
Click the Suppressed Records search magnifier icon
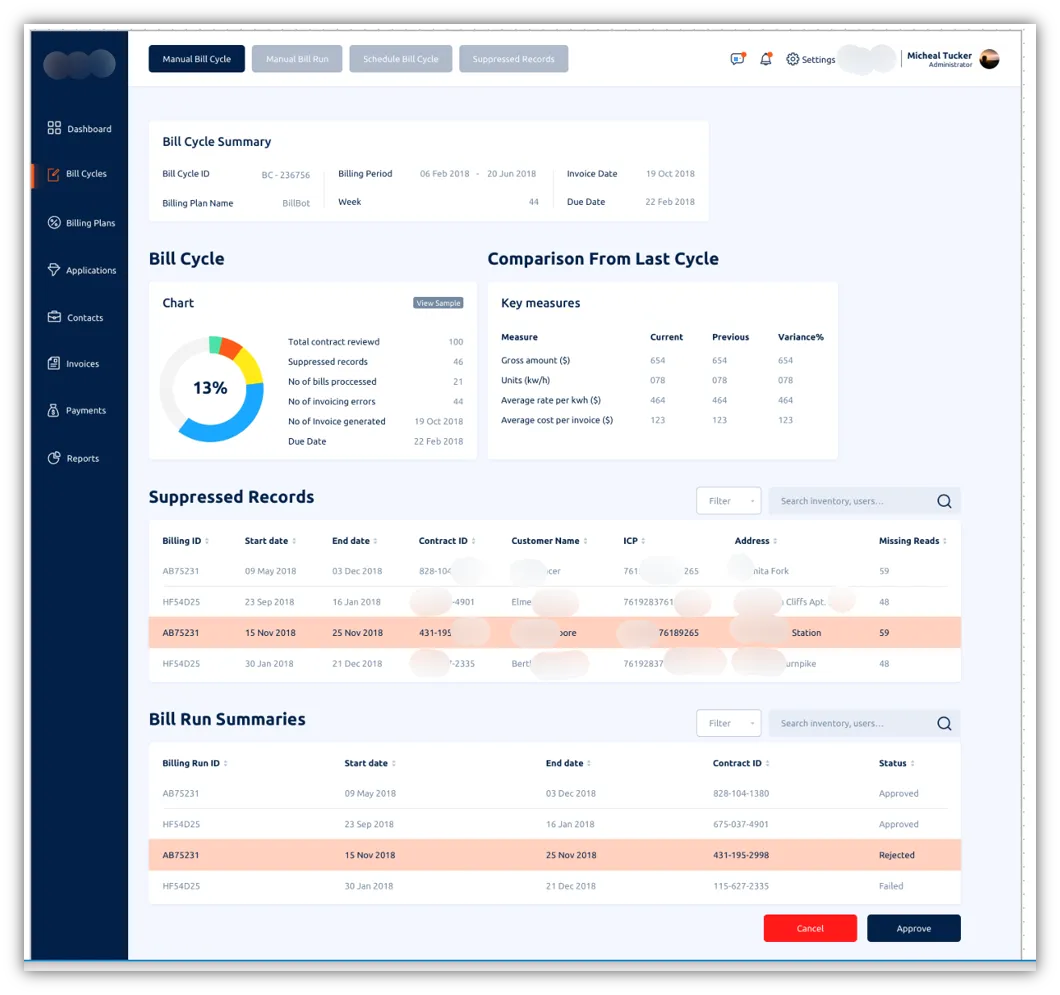(x=944, y=501)
